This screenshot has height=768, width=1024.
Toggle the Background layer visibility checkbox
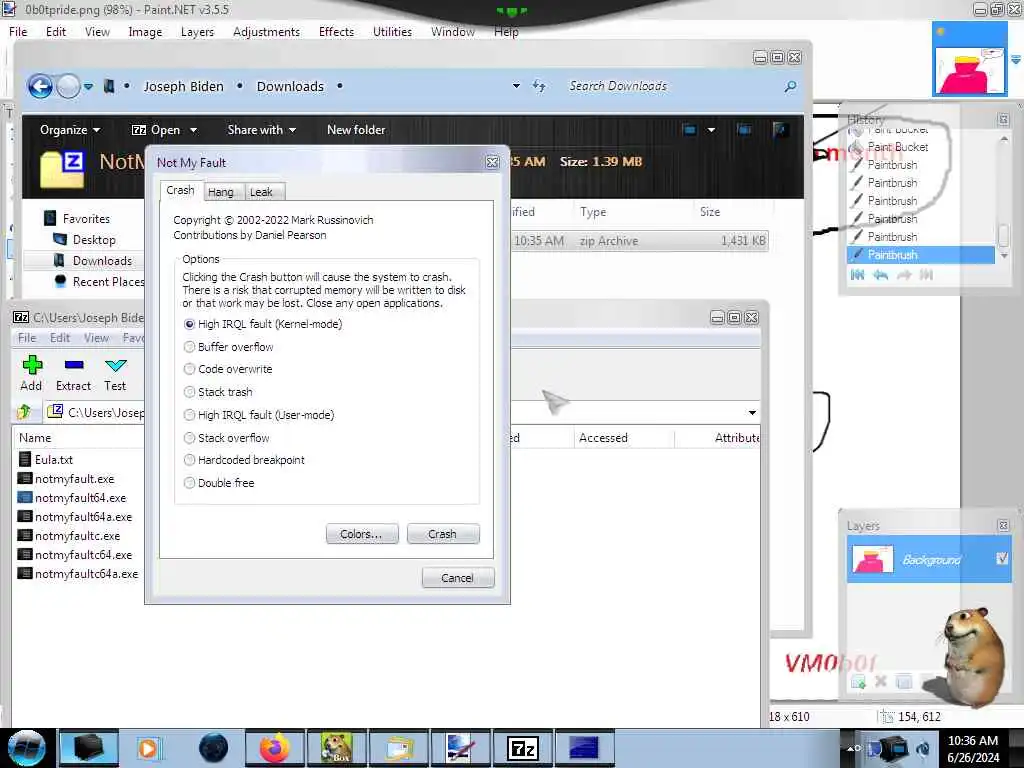point(1002,558)
